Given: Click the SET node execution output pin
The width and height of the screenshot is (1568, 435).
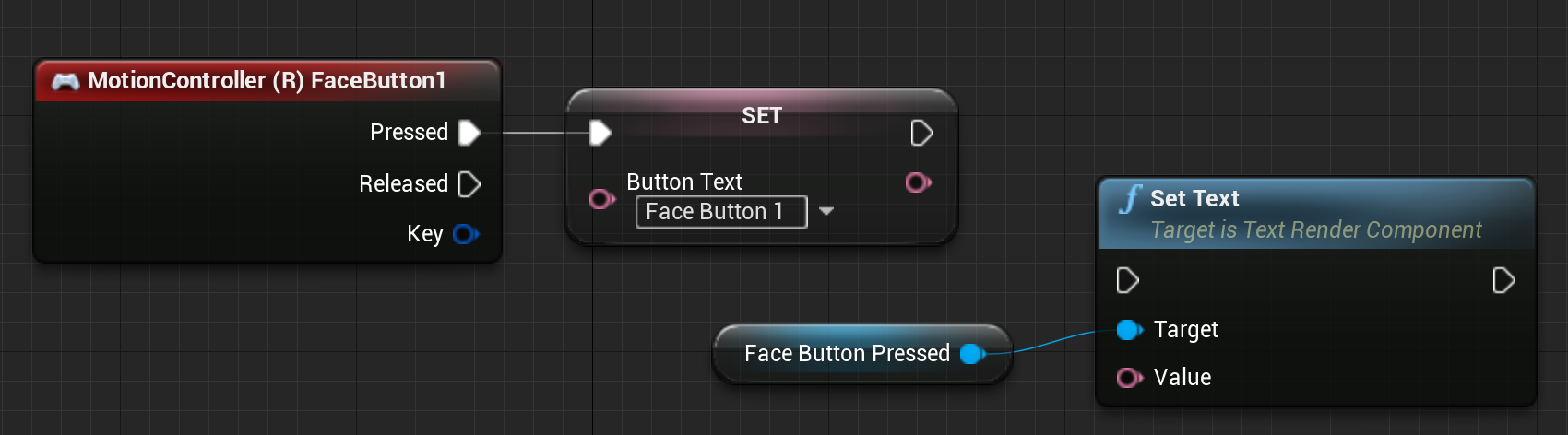Looking at the screenshot, I should click(x=921, y=133).
